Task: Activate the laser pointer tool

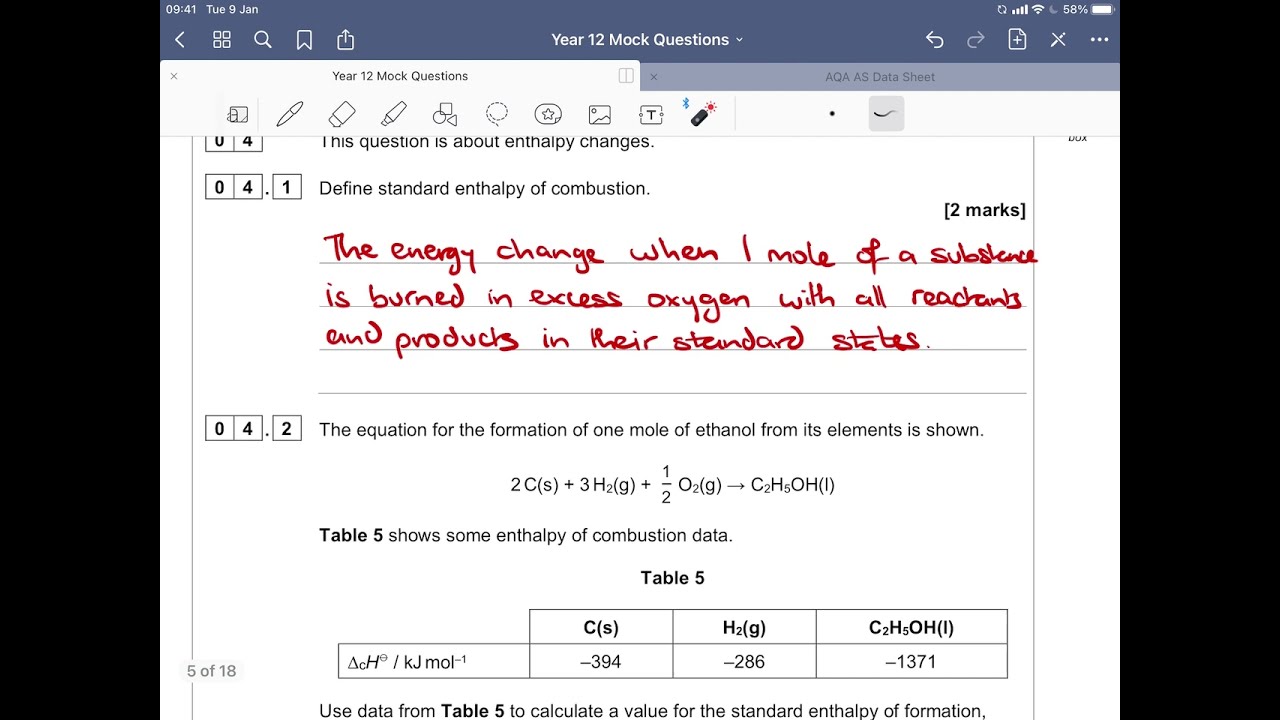Action: [702, 114]
